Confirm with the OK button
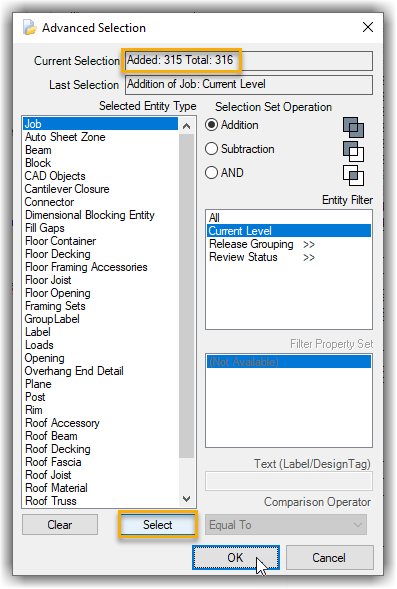 (235, 558)
